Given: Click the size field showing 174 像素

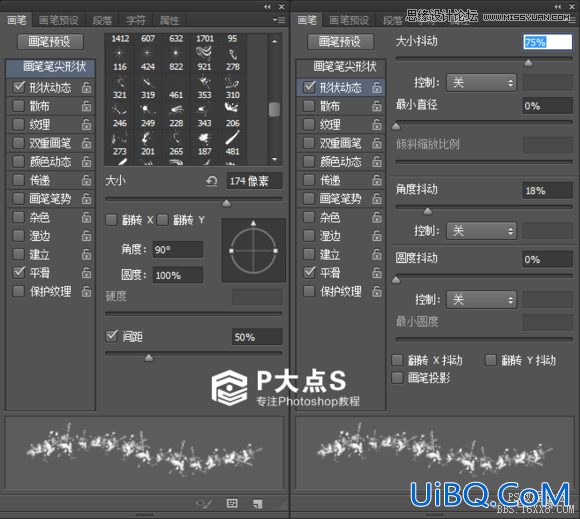Looking at the screenshot, I should [254, 181].
